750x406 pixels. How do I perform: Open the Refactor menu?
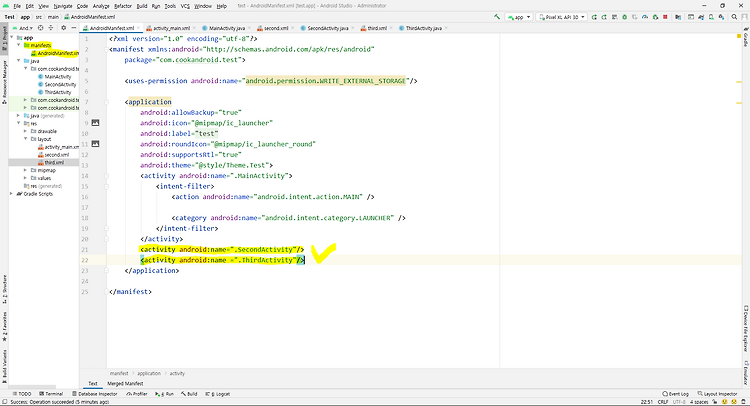coord(123,6)
